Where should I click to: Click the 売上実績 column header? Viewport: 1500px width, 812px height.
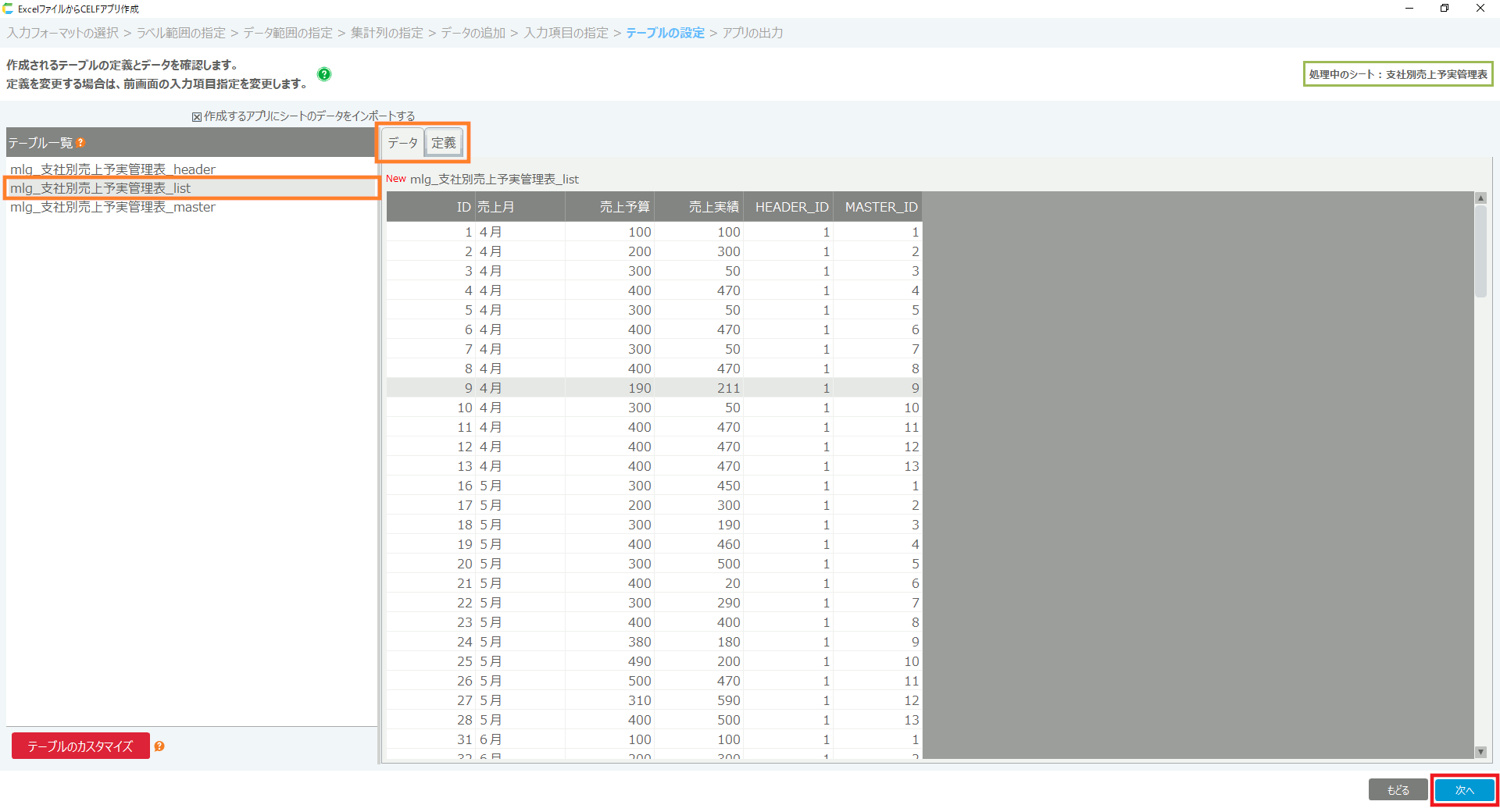[x=713, y=207]
